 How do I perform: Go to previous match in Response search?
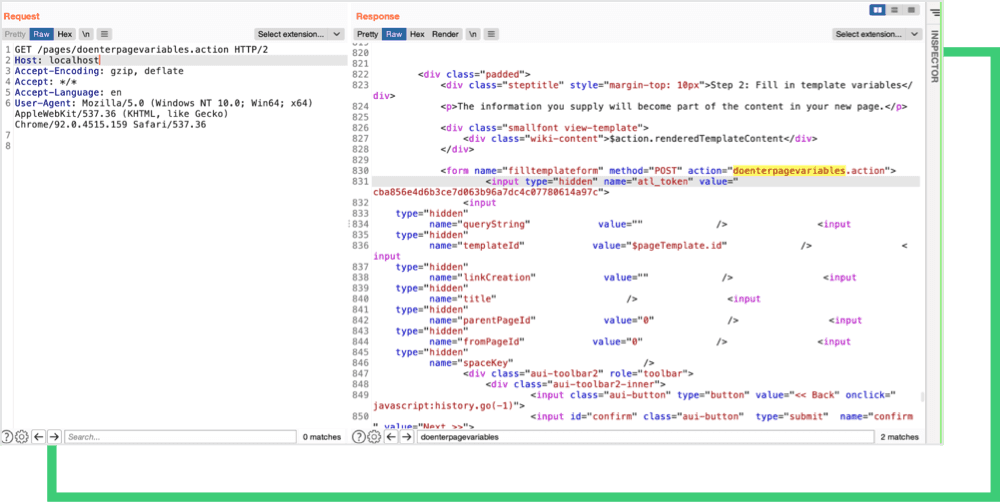(391, 437)
